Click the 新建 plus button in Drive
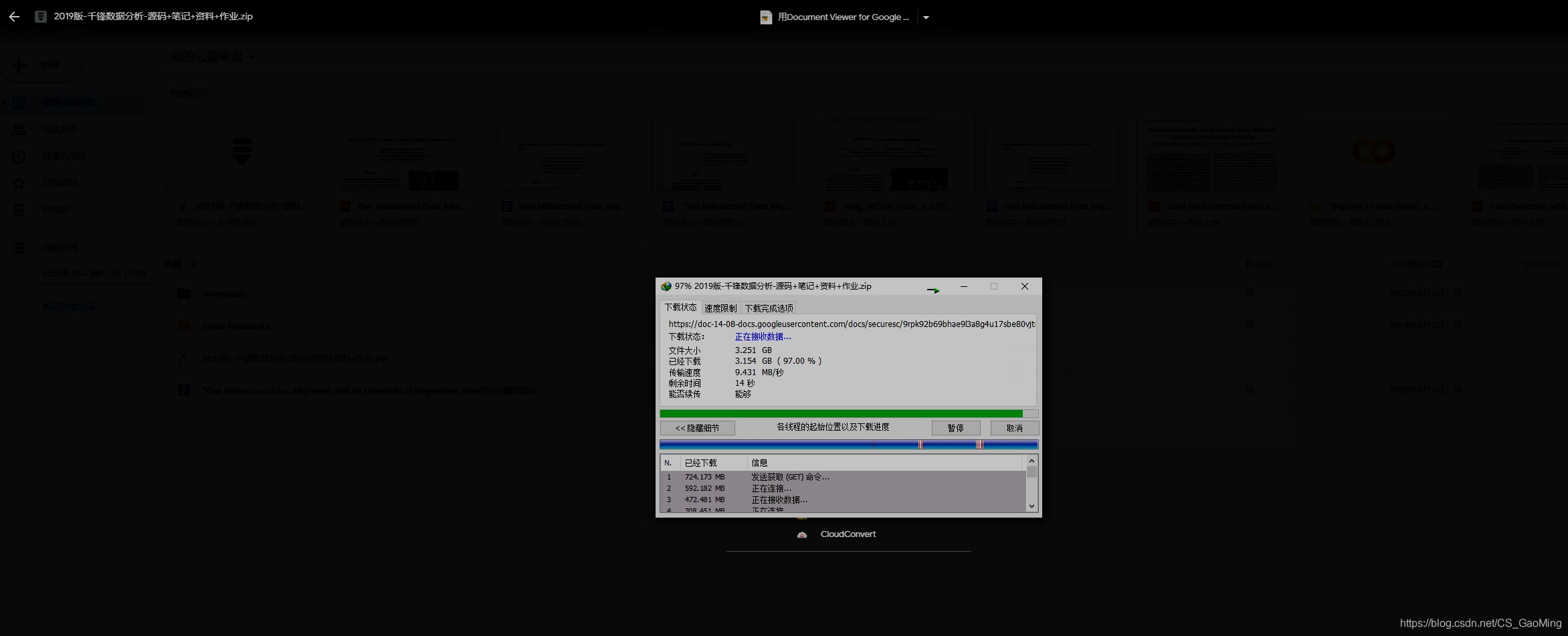The height and width of the screenshot is (636, 1568). pyautogui.click(x=41, y=65)
